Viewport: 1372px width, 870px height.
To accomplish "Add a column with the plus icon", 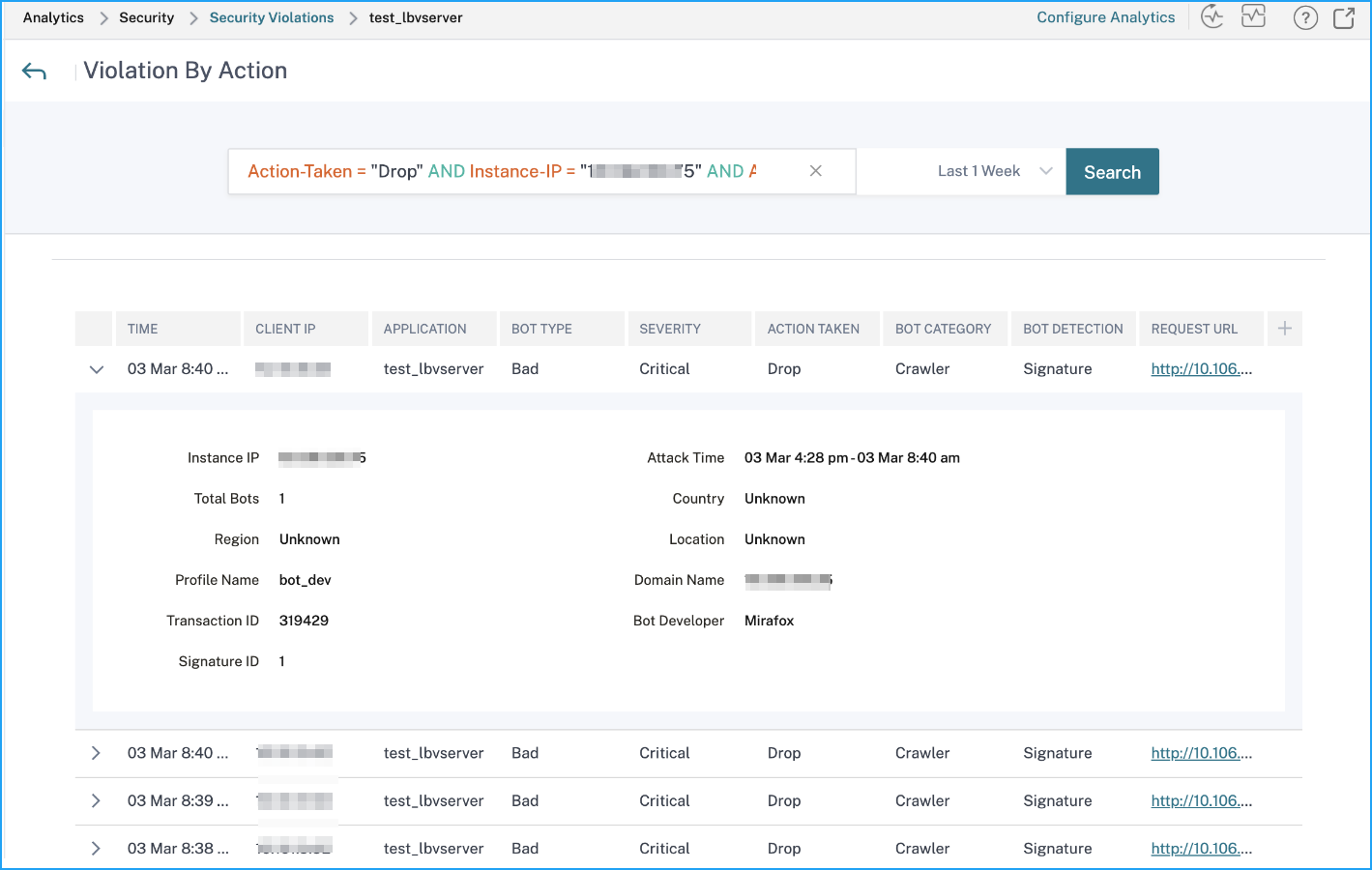I will click(1285, 329).
